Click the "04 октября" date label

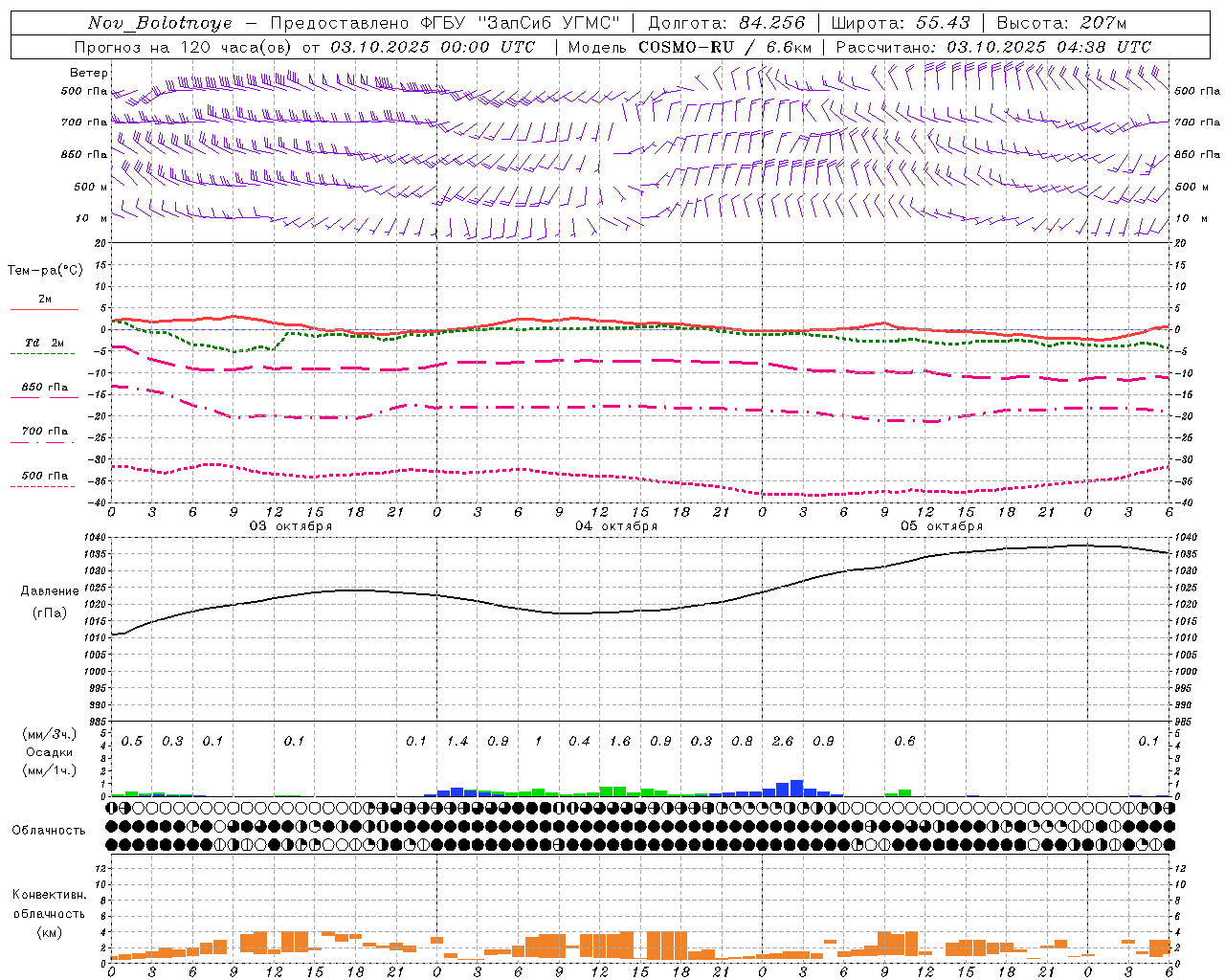click(x=616, y=526)
